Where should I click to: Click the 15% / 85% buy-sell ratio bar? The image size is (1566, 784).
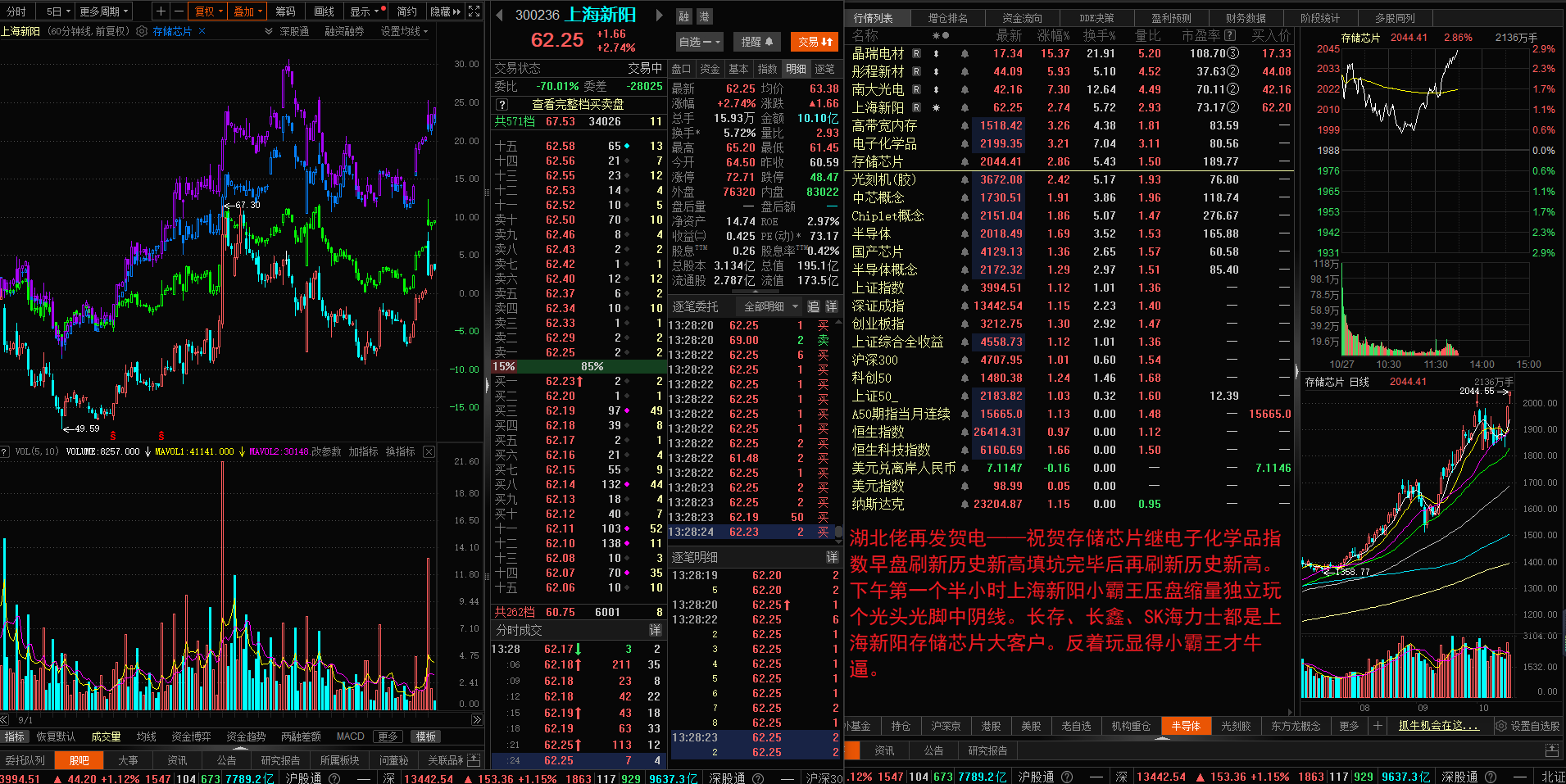[579, 366]
